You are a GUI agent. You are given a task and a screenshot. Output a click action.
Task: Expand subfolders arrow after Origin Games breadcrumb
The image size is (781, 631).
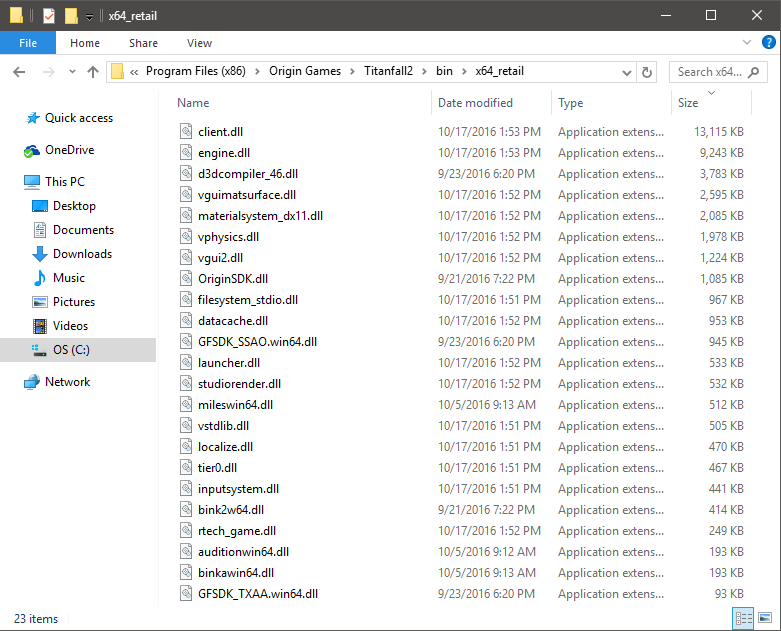click(352, 72)
